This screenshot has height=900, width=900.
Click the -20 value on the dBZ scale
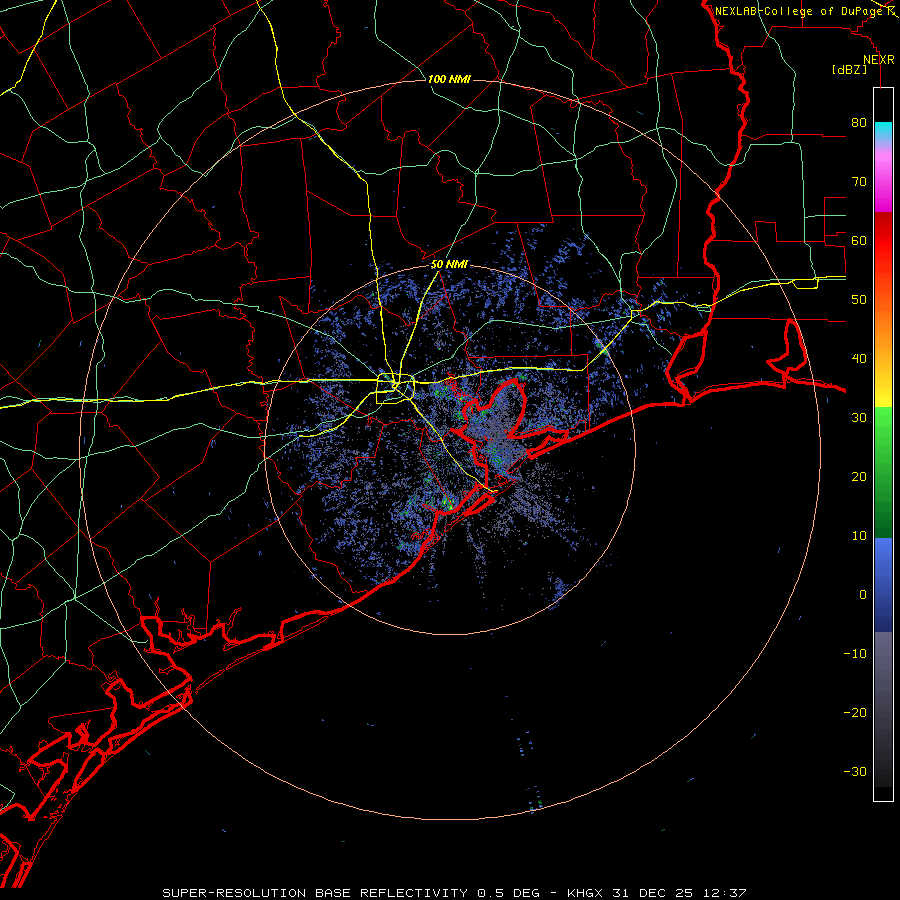coord(855,713)
